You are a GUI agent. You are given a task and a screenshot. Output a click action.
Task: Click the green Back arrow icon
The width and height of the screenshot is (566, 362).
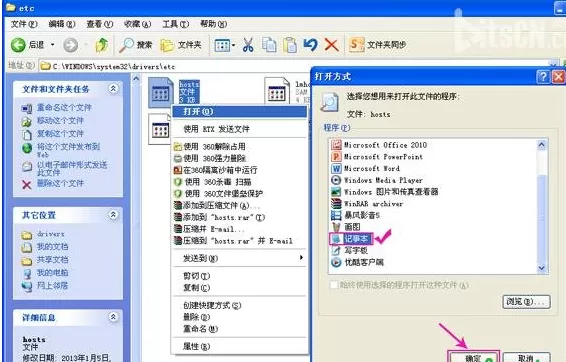coord(18,45)
